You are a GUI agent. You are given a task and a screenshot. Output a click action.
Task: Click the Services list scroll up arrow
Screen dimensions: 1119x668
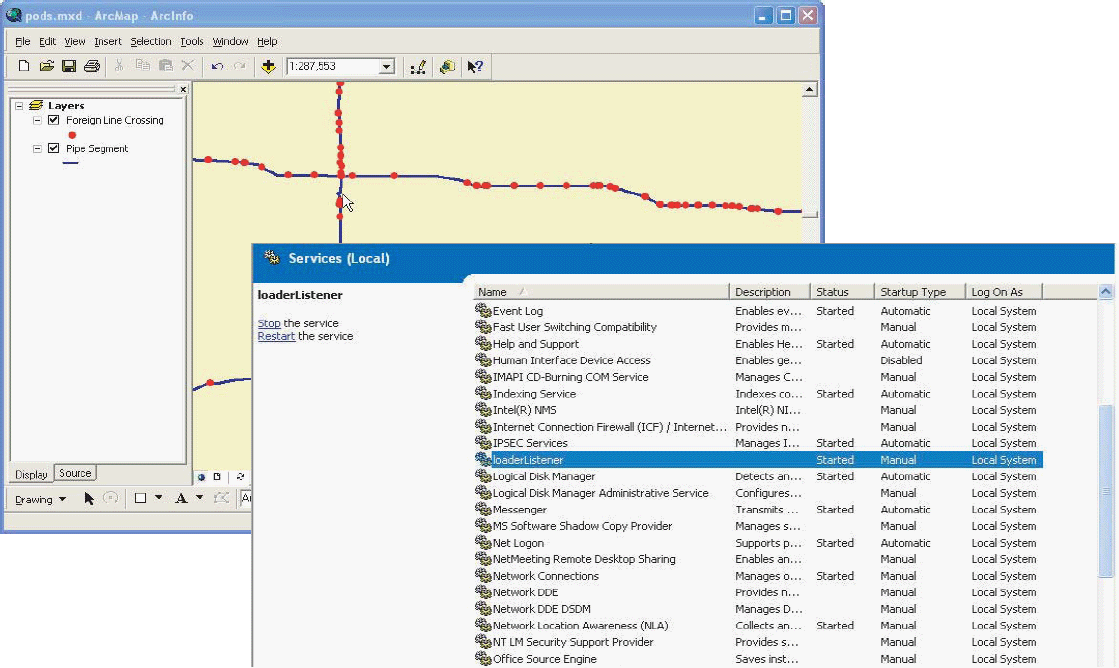click(1106, 291)
